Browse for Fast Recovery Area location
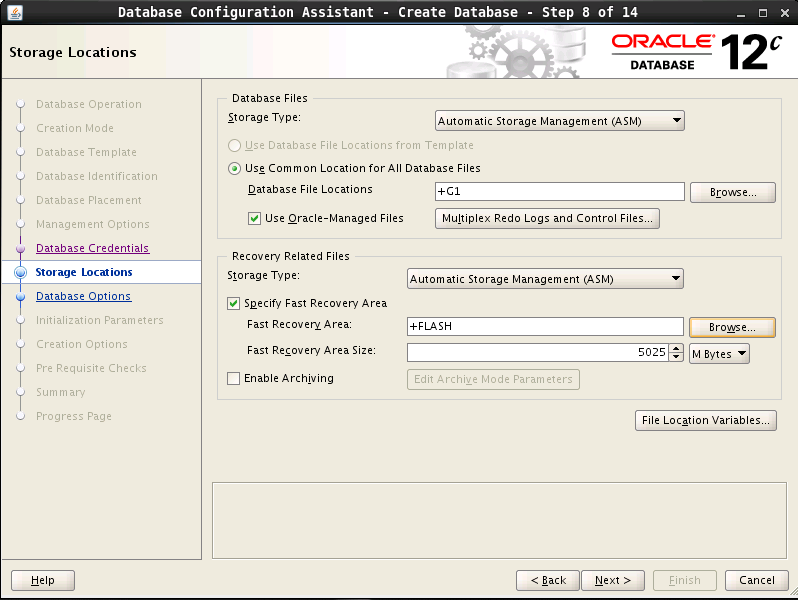The width and height of the screenshot is (798, 600). (732, 327)
